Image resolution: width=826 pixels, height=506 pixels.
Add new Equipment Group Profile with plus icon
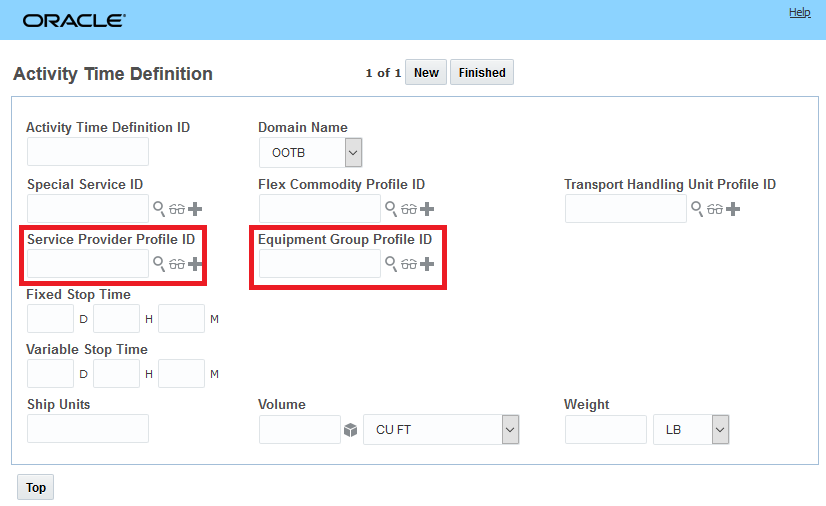click(427, 264)
